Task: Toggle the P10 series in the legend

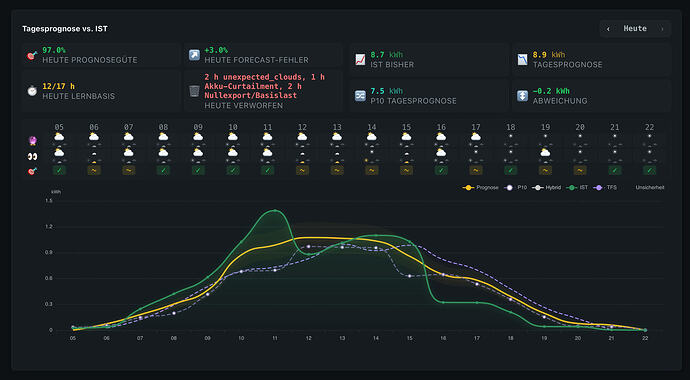Action: (x=516, y=188)
